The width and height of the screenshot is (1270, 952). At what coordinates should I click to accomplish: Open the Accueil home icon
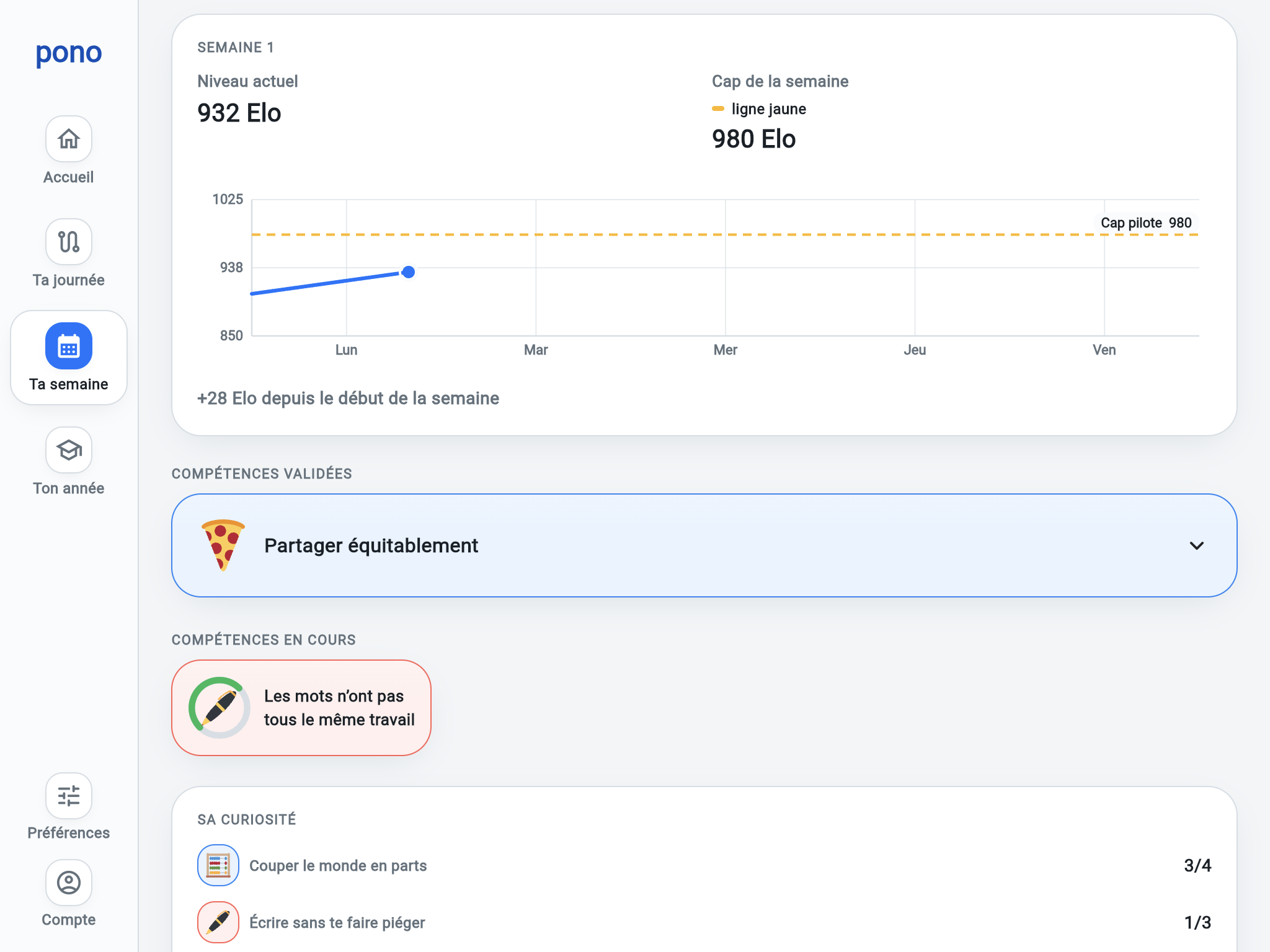(x=69, y=139)
